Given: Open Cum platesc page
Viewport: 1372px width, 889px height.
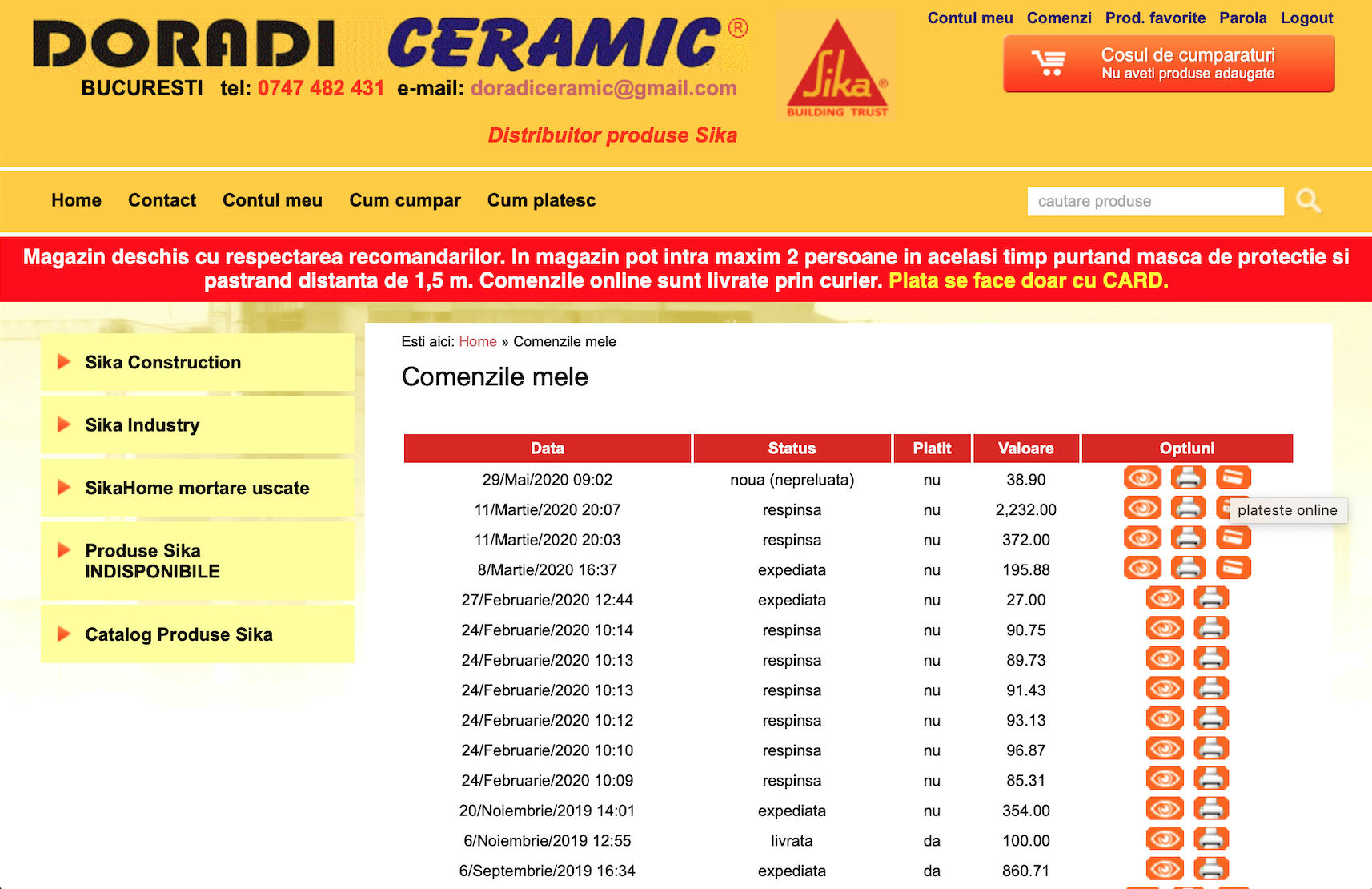Looking at the screenshot, I should coord(542,200).
